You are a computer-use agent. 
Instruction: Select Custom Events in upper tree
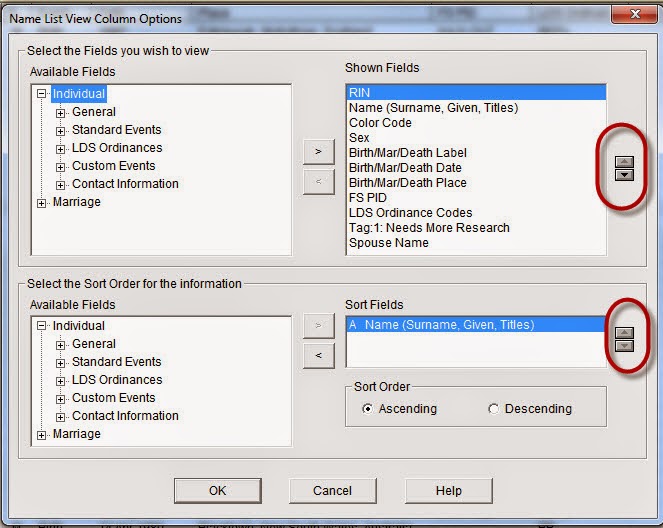coord(113,166)
